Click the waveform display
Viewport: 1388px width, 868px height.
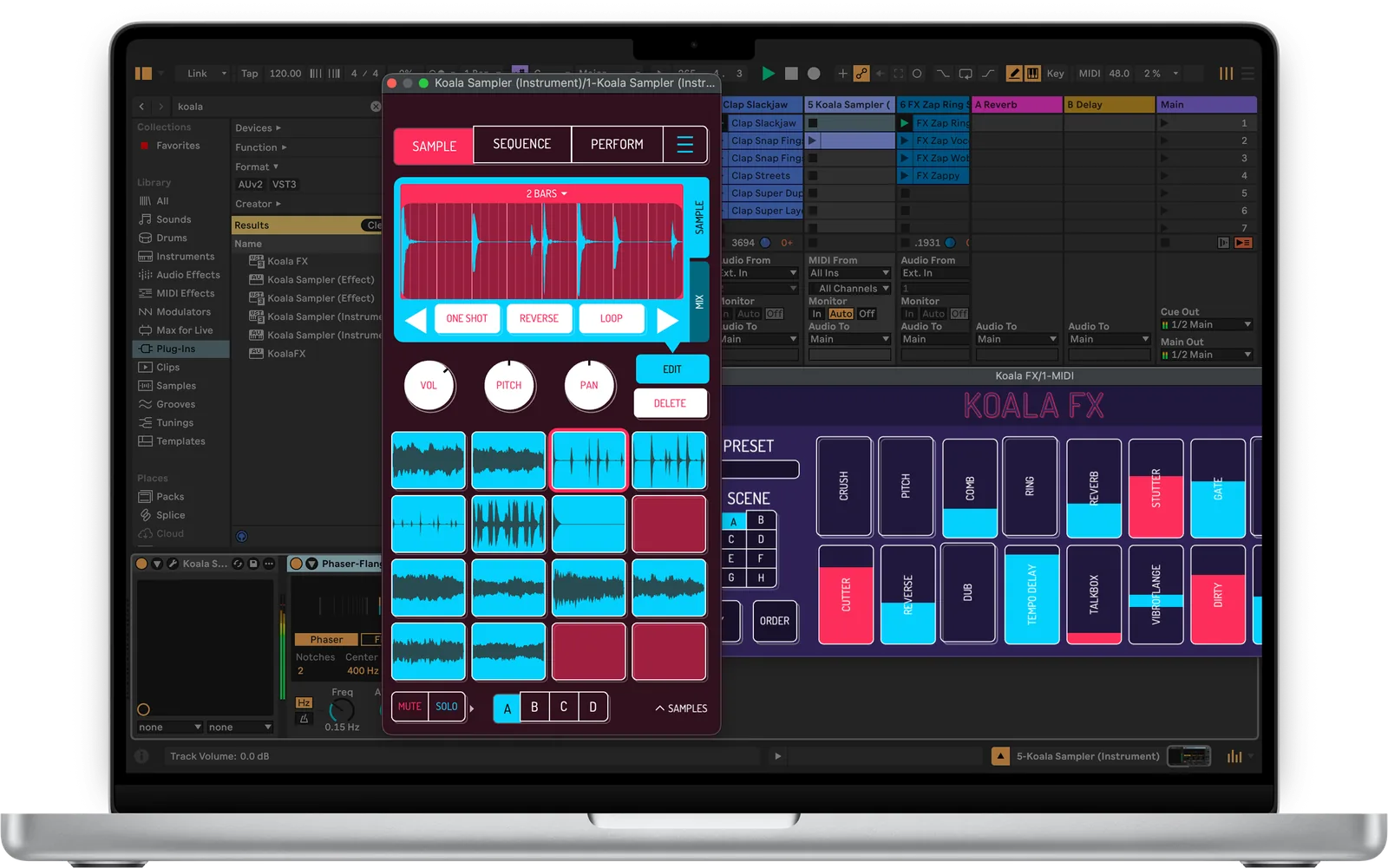click(542, 251)
